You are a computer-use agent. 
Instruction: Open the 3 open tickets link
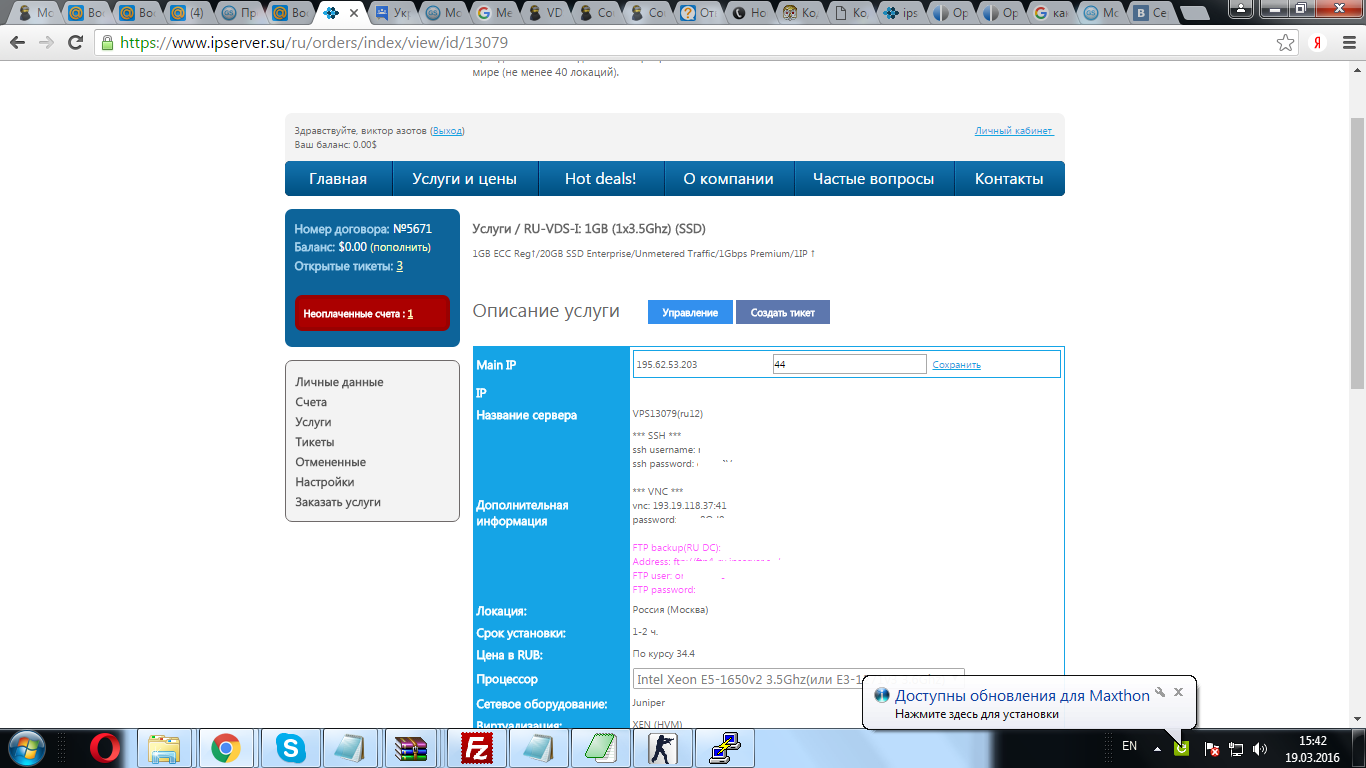click(400, 266)
